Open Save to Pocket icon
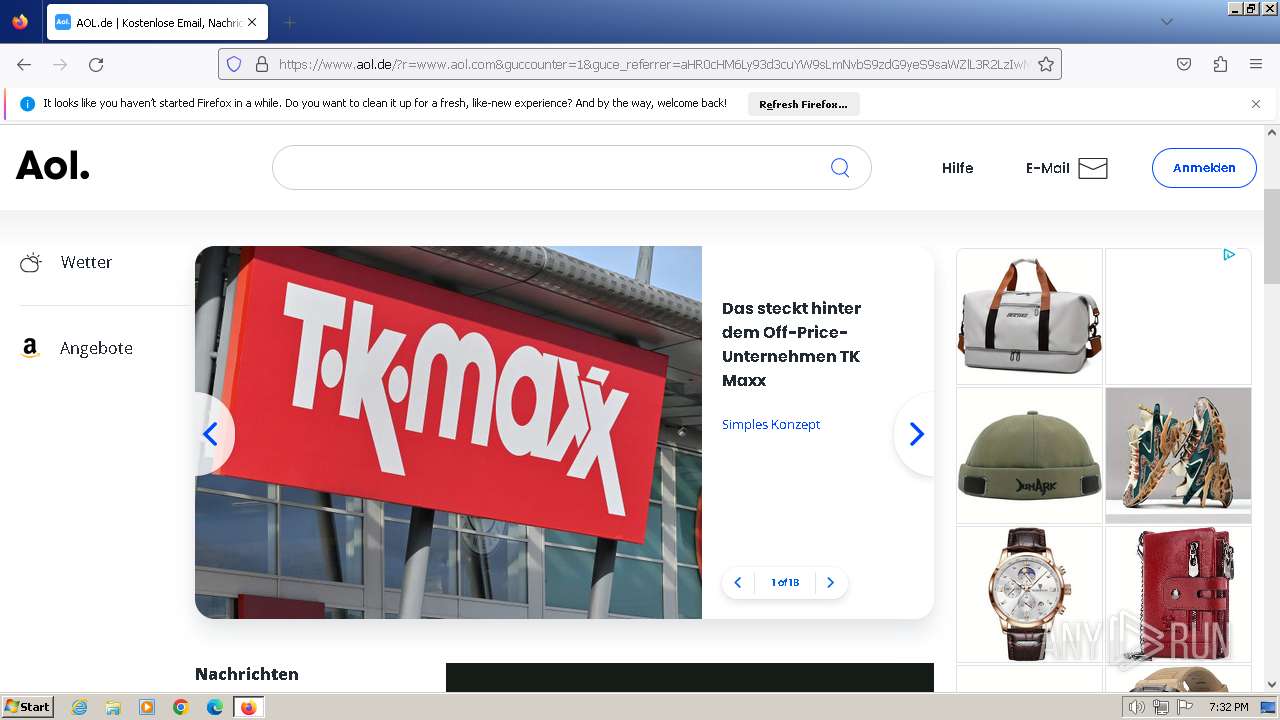 [x=1184, y=64]
